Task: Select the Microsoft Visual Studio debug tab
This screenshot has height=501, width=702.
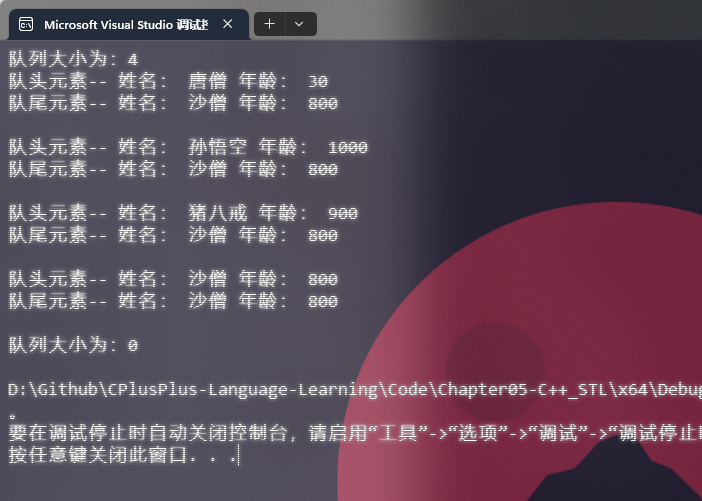Action: [x=129, y=24]
